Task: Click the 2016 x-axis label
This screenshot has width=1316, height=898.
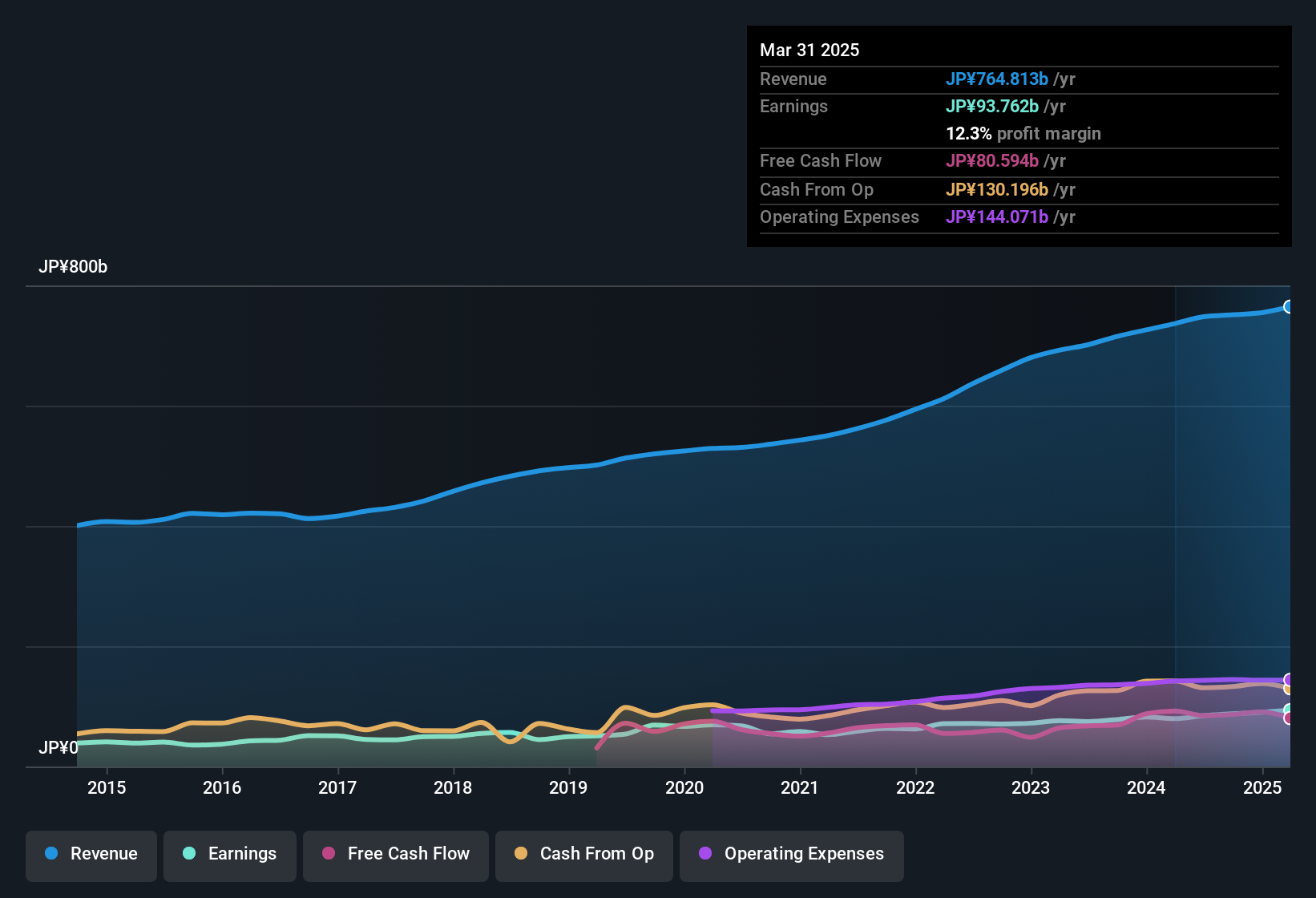Action: [222, 788]
